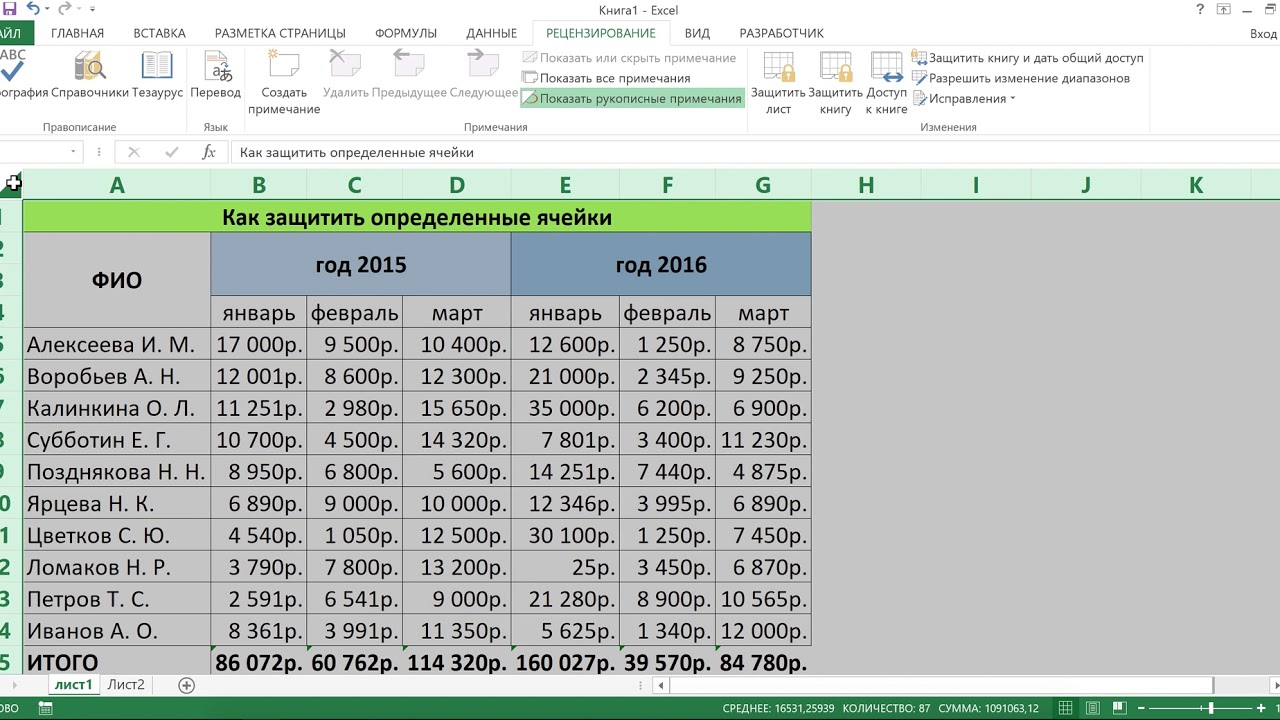Screen dimensions: 1280x720
Task: Click the Insert Function fx button
Action: [x=208, y=152]
